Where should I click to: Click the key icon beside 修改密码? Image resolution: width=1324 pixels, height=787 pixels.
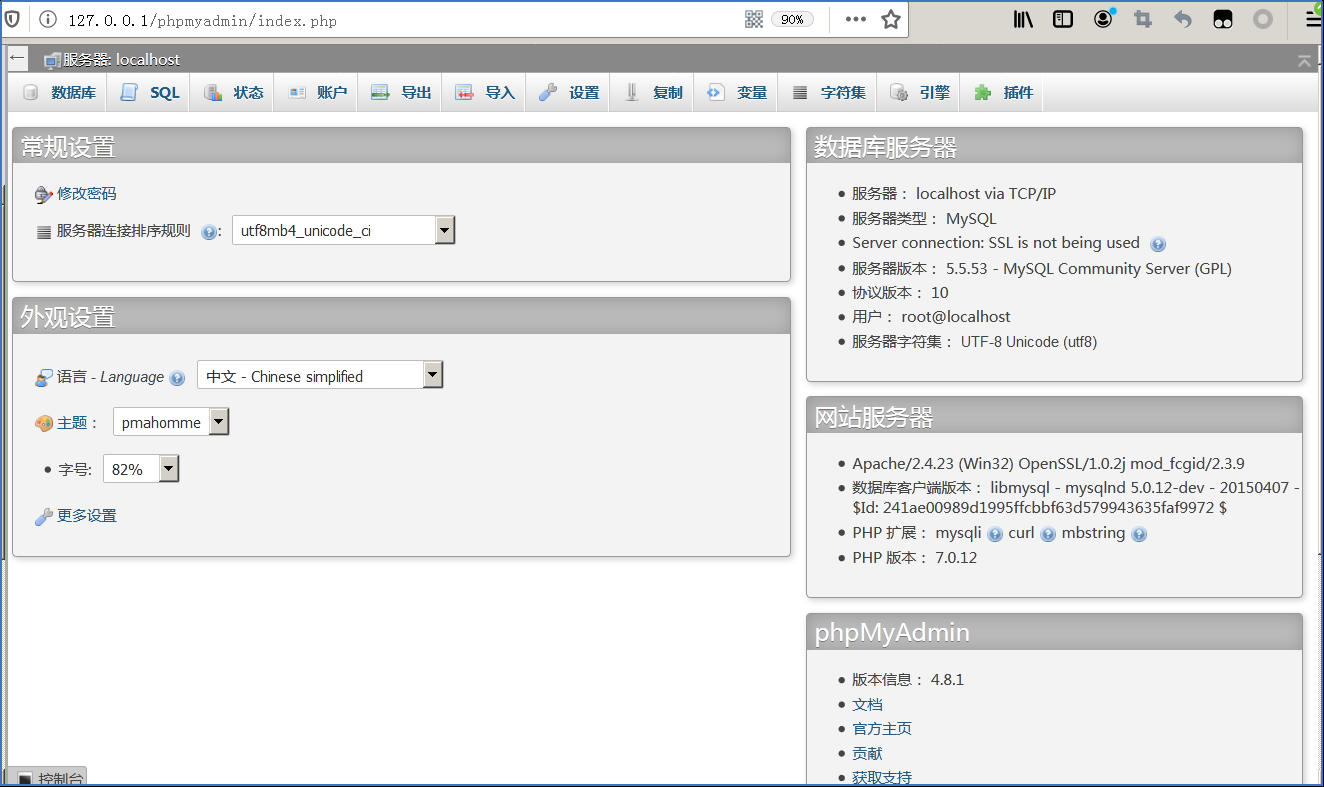pyautogui.click(x=43, y=194)
